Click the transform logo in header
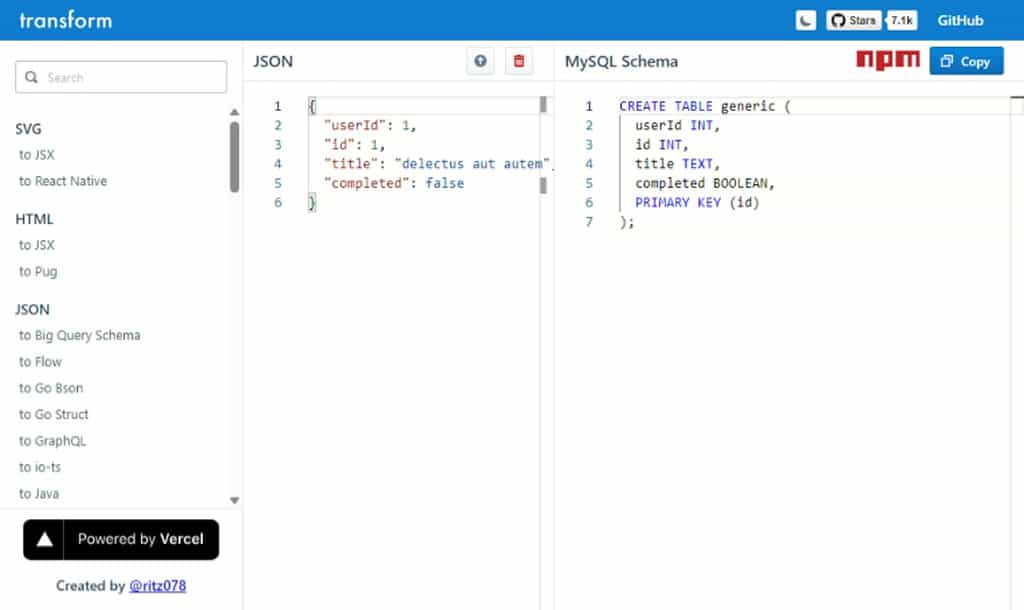This screenshot has height=610, width=1024. click(66, 20)
